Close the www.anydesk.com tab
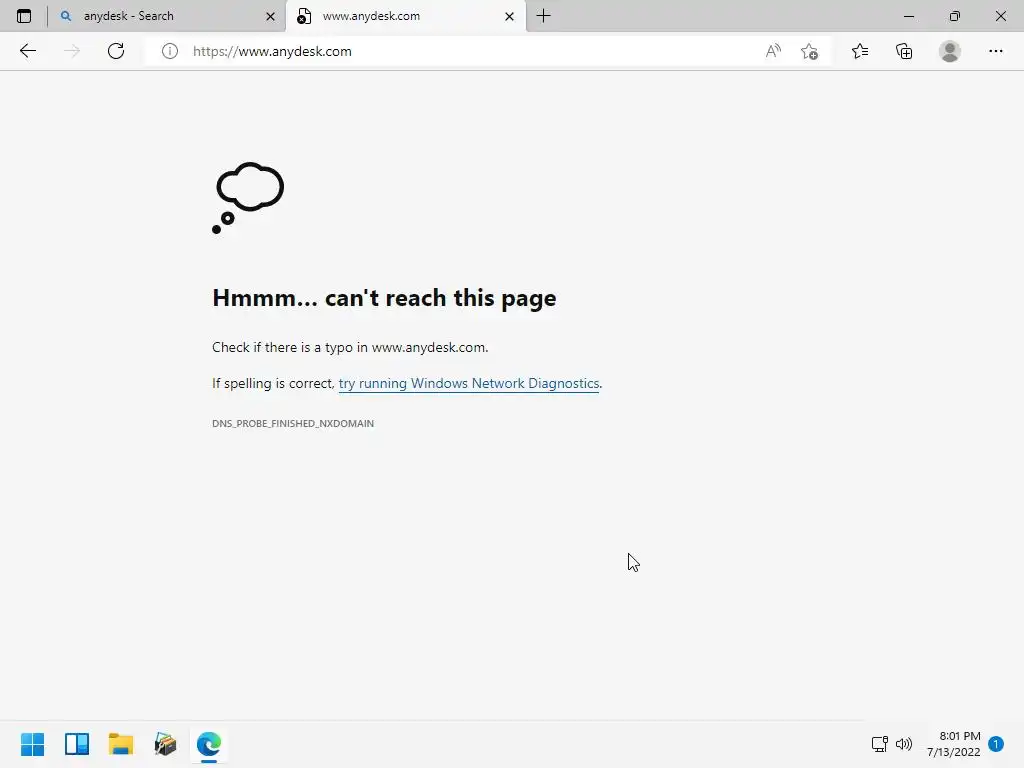 (509, 16)
